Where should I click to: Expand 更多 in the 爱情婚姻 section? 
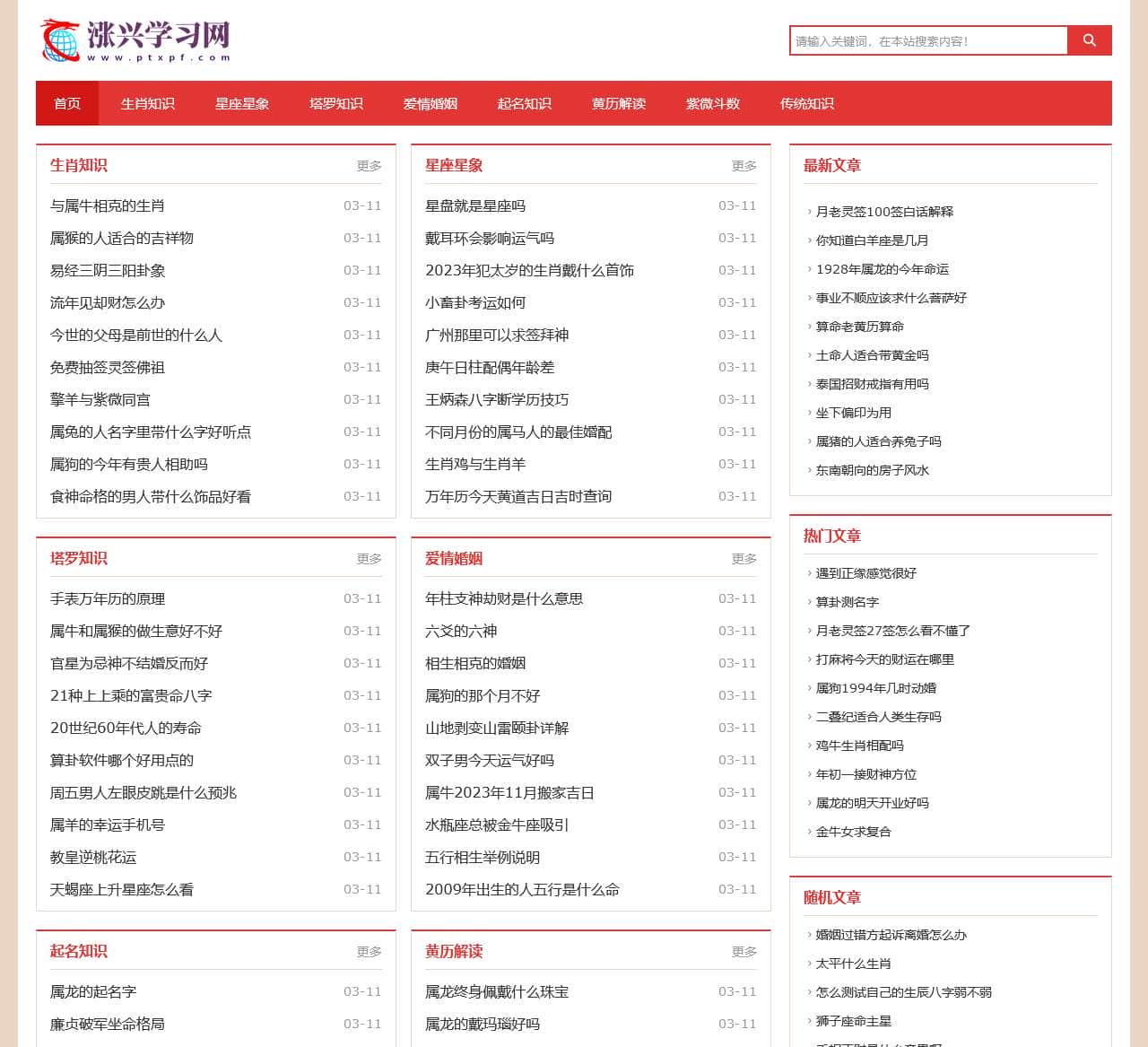(744, 559)
